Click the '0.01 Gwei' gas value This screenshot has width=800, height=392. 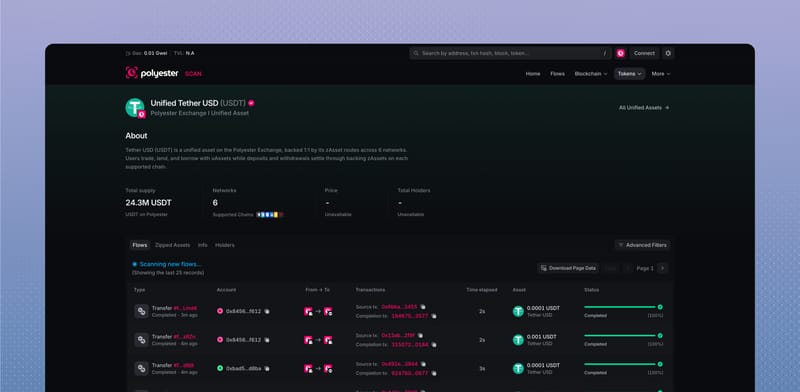(155, 53)
